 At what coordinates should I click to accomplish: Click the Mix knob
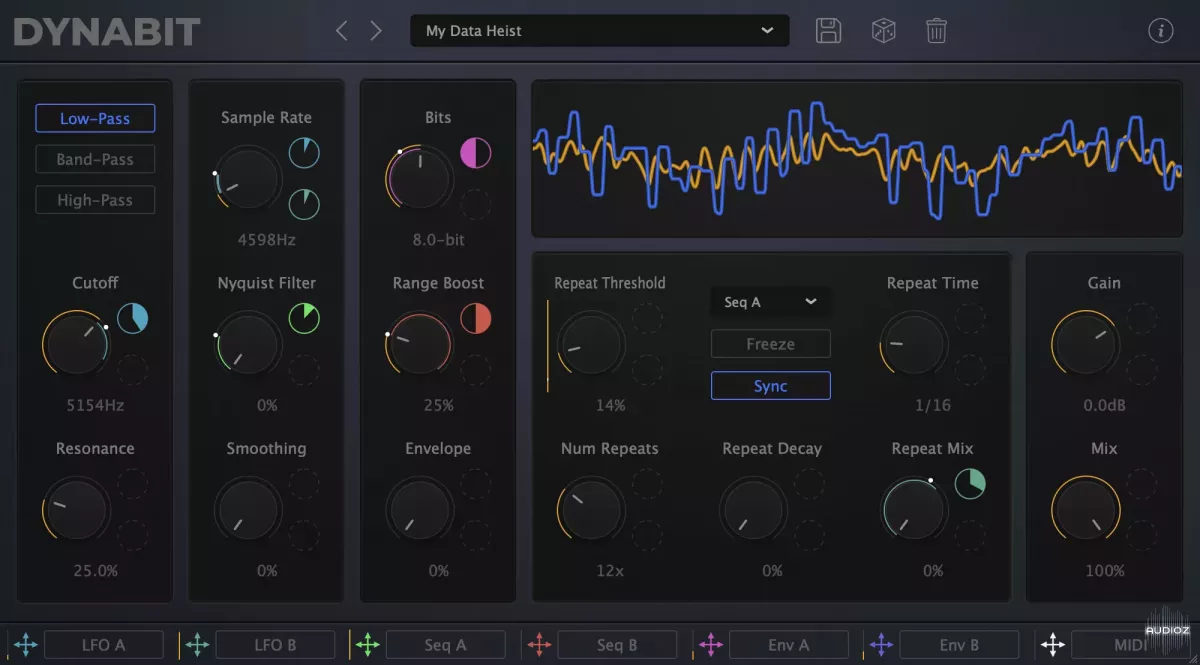[x=1086, y=509]
